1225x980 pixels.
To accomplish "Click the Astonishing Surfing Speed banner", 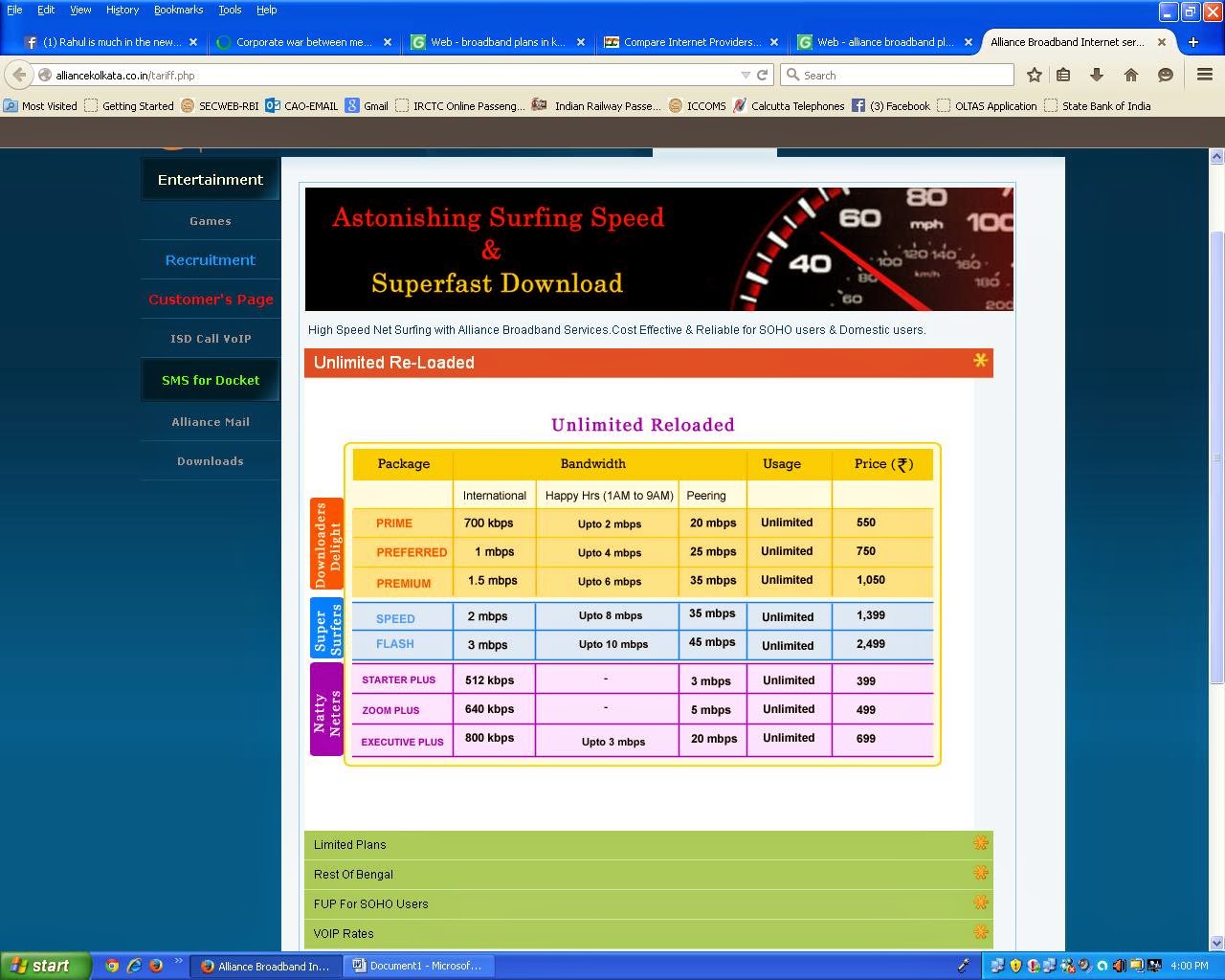I will click(659, 249).
